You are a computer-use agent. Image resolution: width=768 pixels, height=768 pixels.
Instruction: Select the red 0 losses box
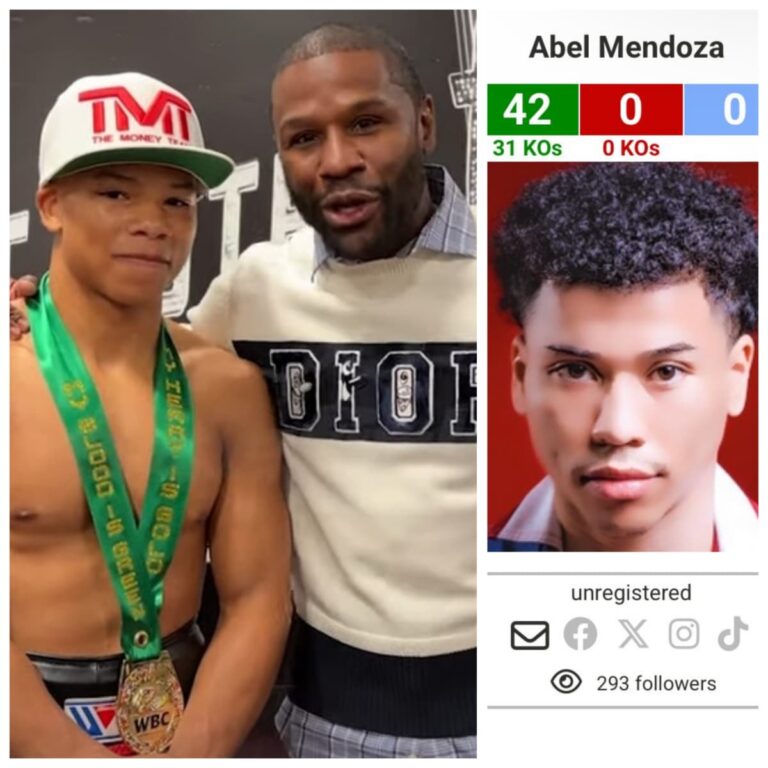pyautogui.click(x=631, y=109)
